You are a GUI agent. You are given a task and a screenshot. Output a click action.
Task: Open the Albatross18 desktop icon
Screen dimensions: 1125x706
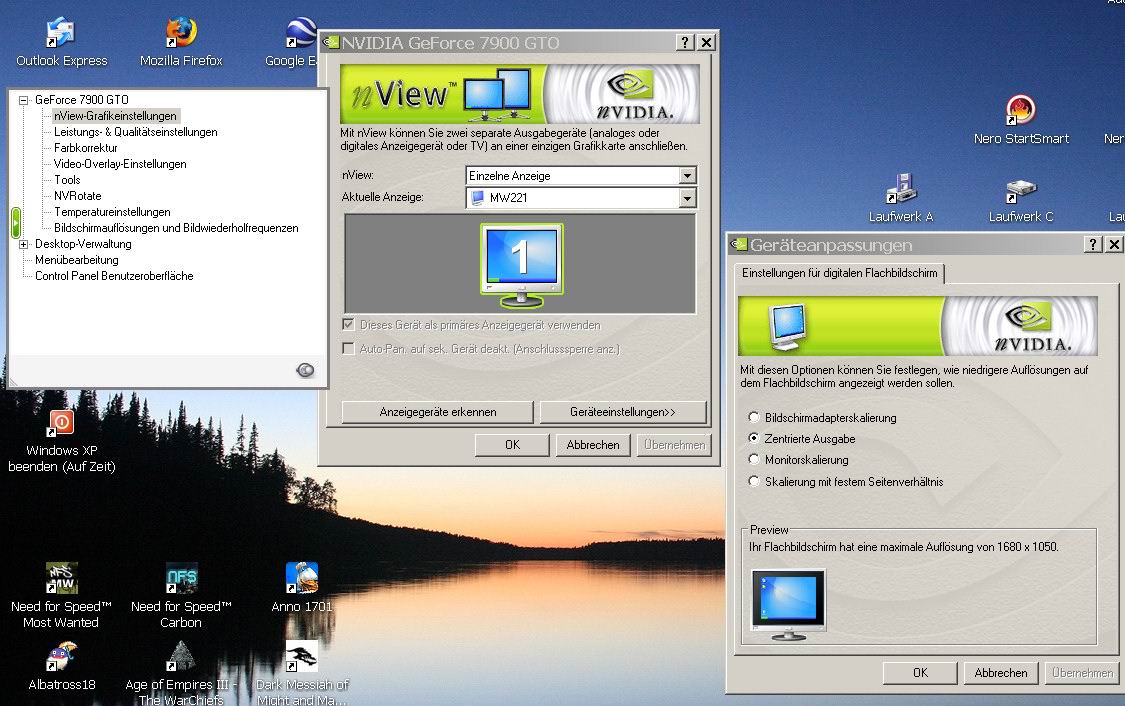[61, 656]
